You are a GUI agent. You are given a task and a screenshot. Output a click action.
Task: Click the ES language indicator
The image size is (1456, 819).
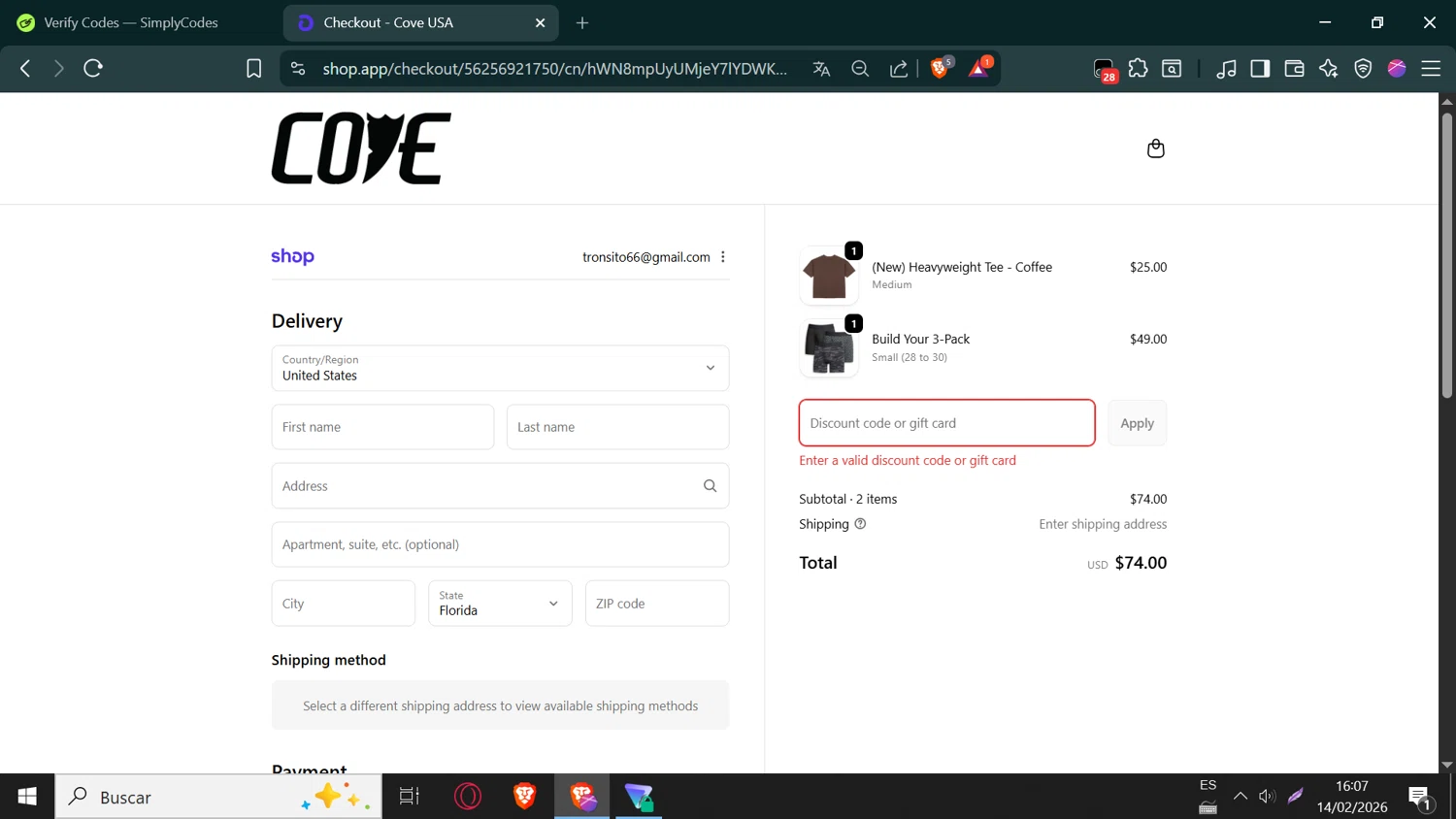click(x=1208, y=785)
